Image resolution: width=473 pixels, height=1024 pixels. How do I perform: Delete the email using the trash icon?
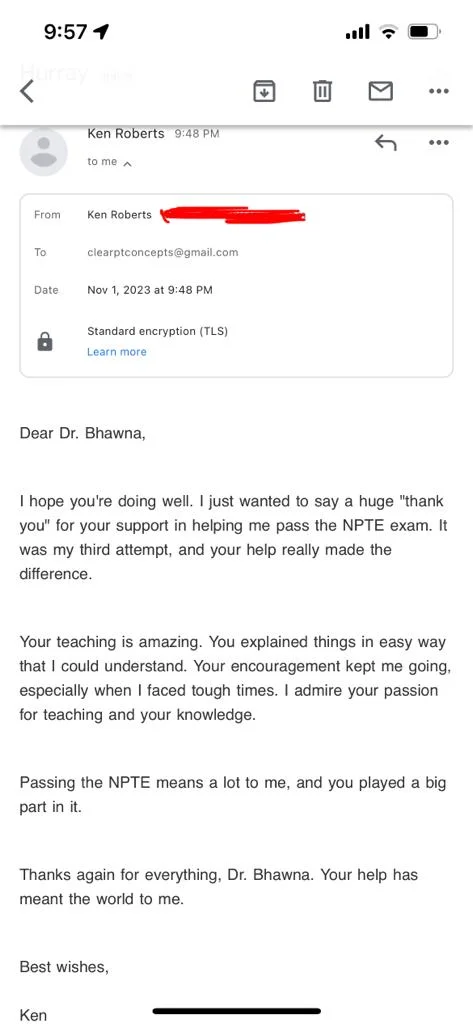tap(322, 91)
